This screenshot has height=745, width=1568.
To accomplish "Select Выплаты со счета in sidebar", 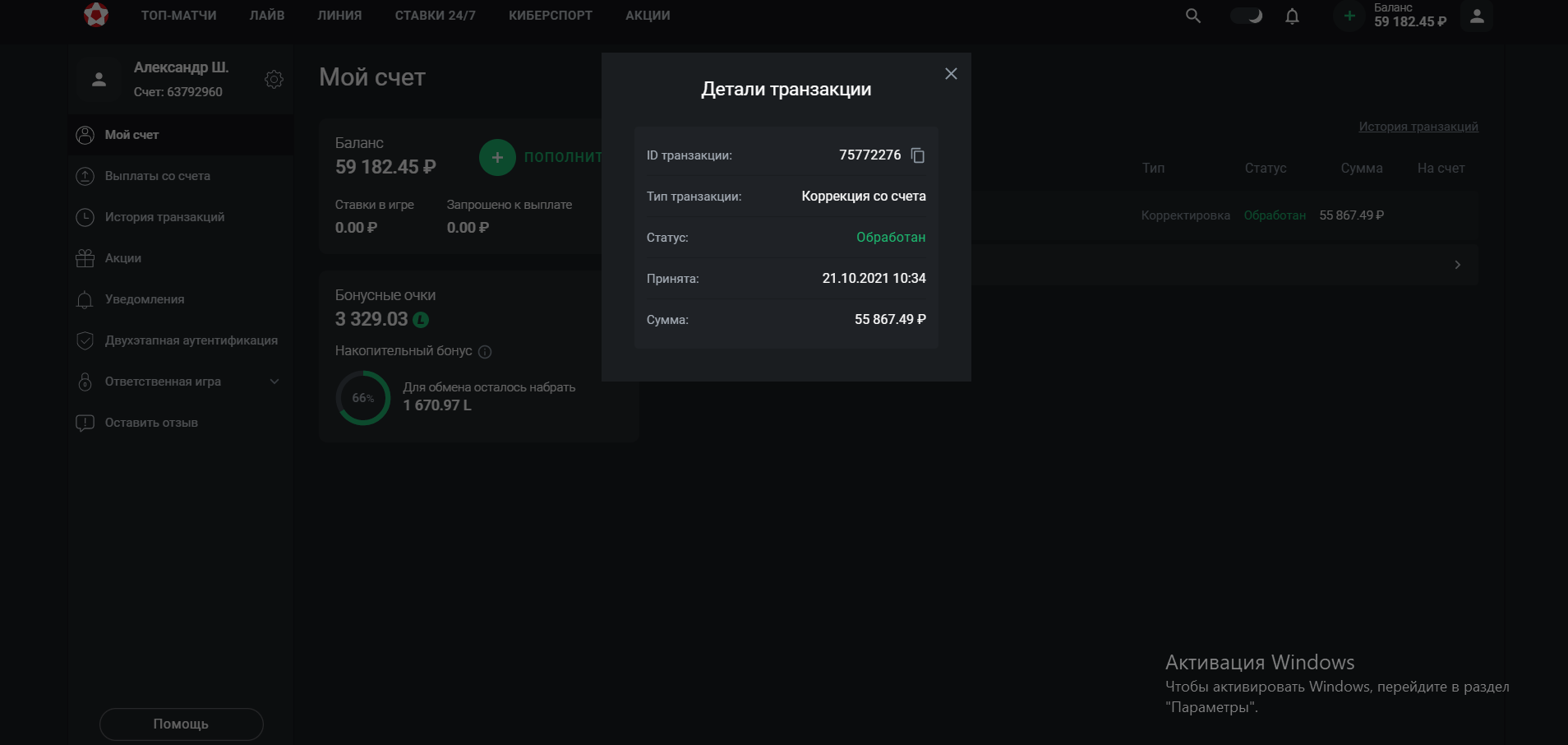I will 157,176.
